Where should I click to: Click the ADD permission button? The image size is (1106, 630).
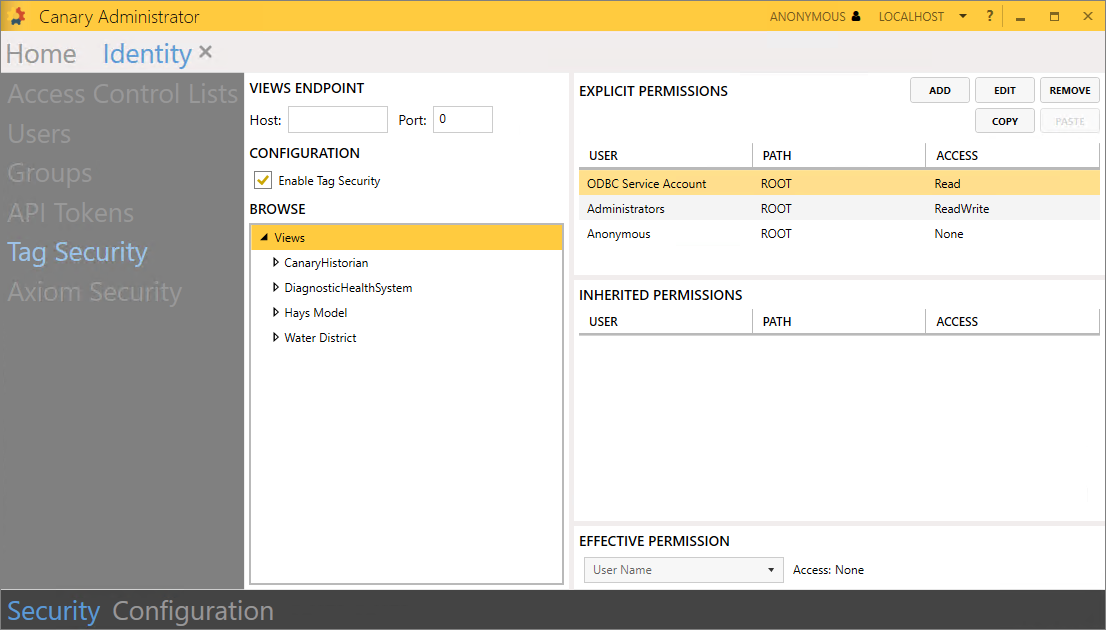click(939, 91)
